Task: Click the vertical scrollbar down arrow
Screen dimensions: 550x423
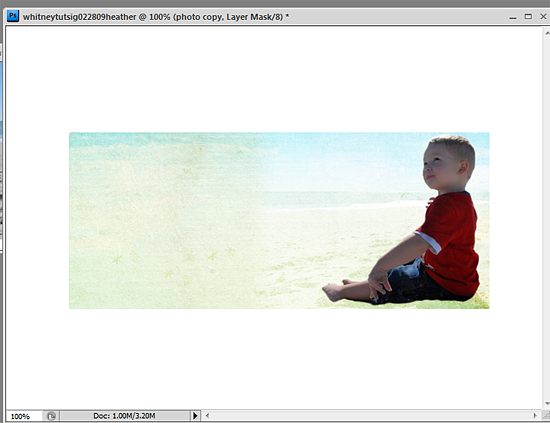Action: (x=546, y=404)
